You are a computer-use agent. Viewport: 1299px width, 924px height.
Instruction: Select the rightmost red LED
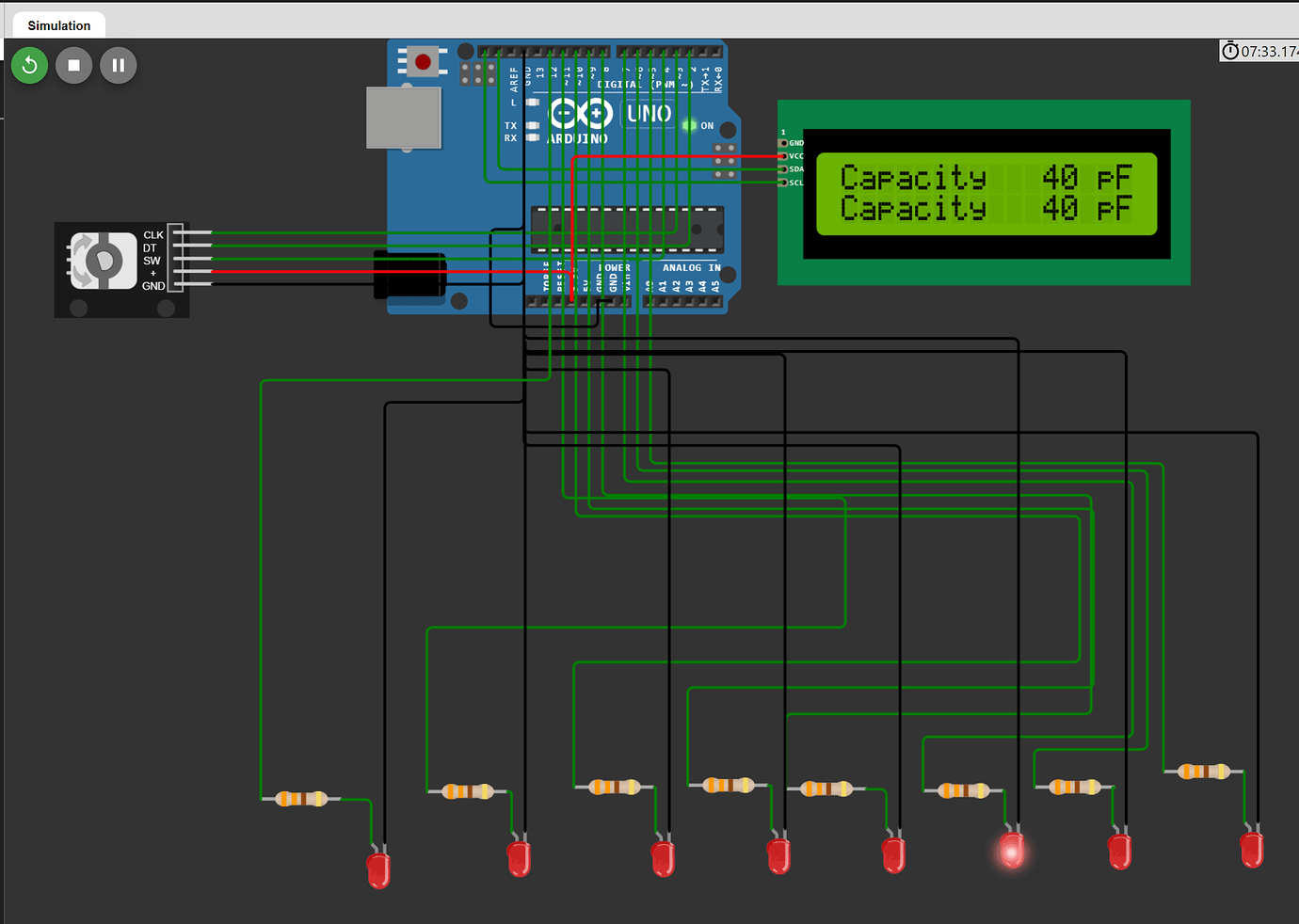click(x=1252, y=852)
